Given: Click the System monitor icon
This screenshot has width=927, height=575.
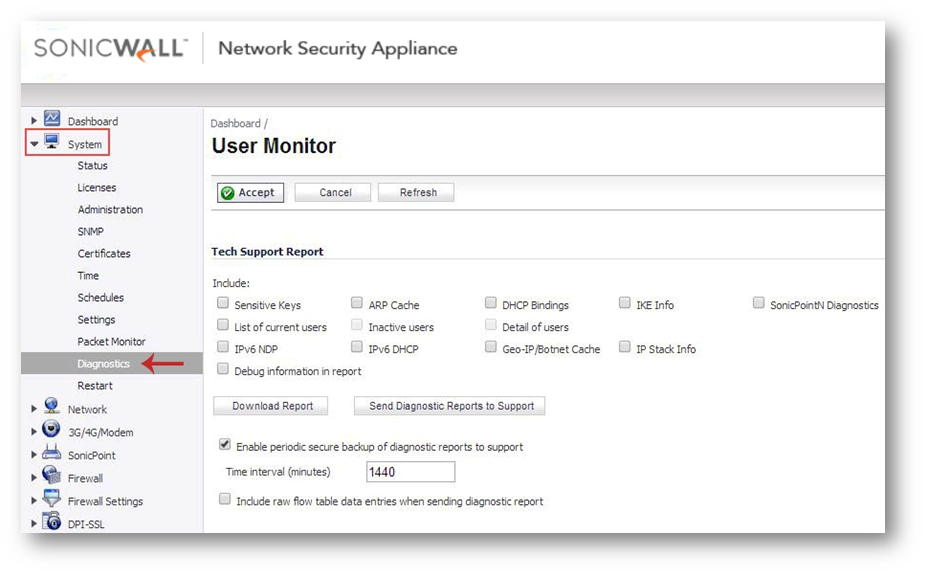Looking at the screenshot, I should tap(52, 143).
